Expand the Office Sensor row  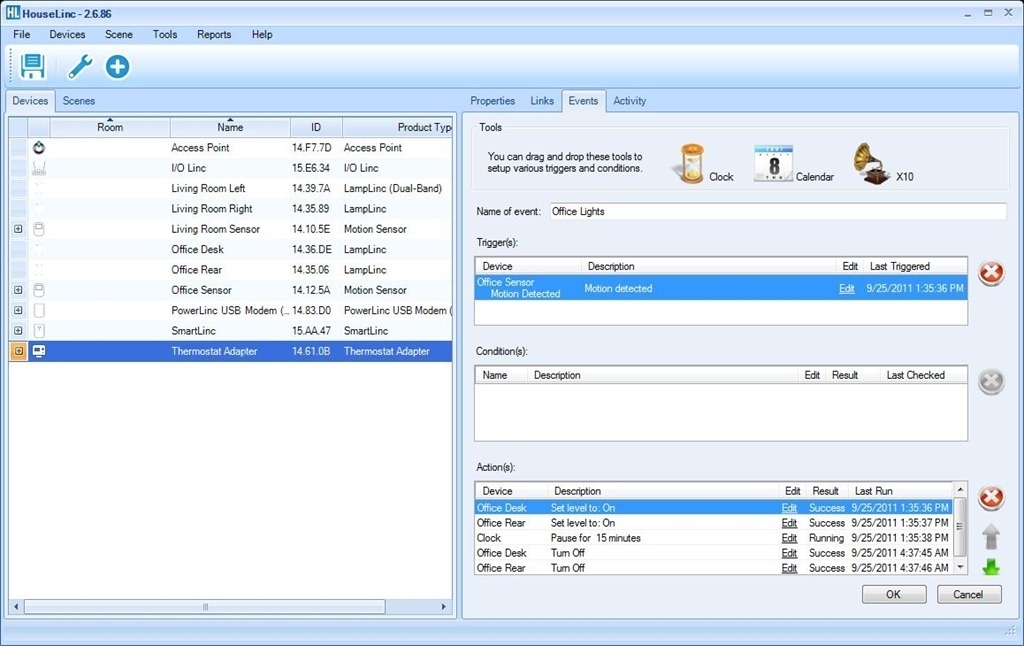(18, 289)
